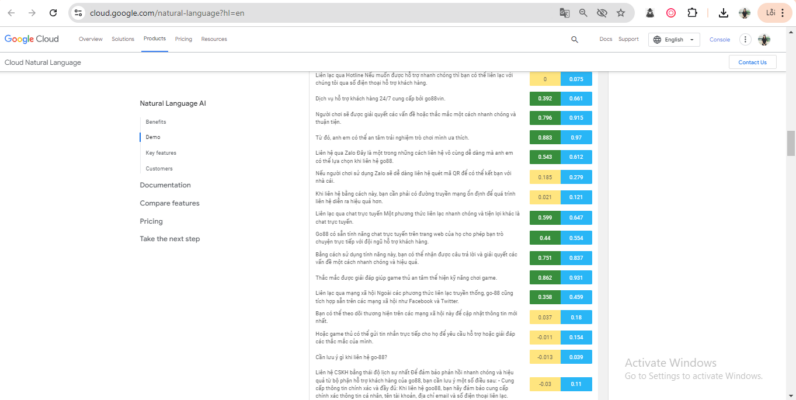
Task: Select the Key features sidebar item
Action: click(x=160, y=152)
